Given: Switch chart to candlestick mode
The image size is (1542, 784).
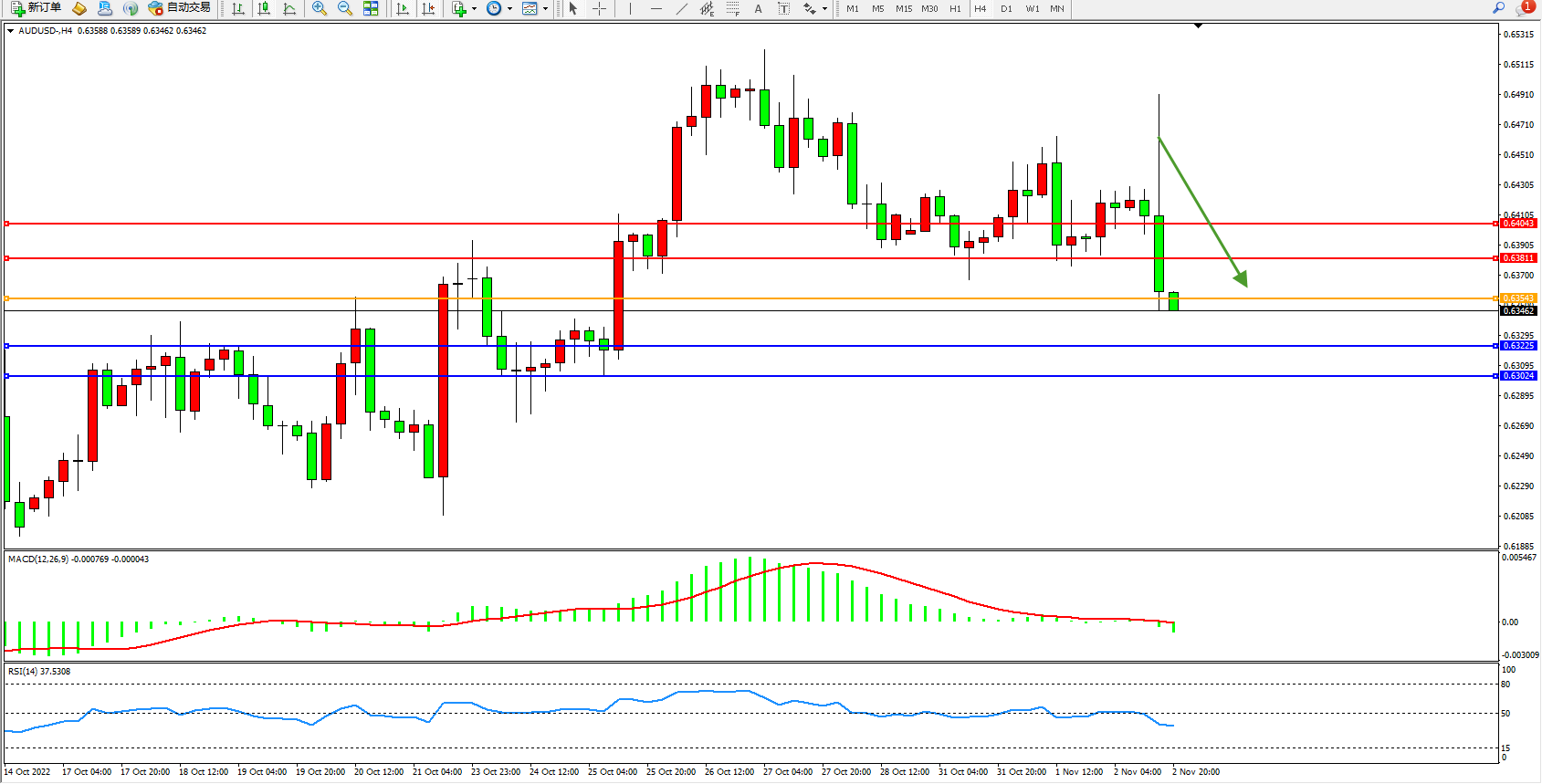Looking at the screenshot, I should 264,8.
